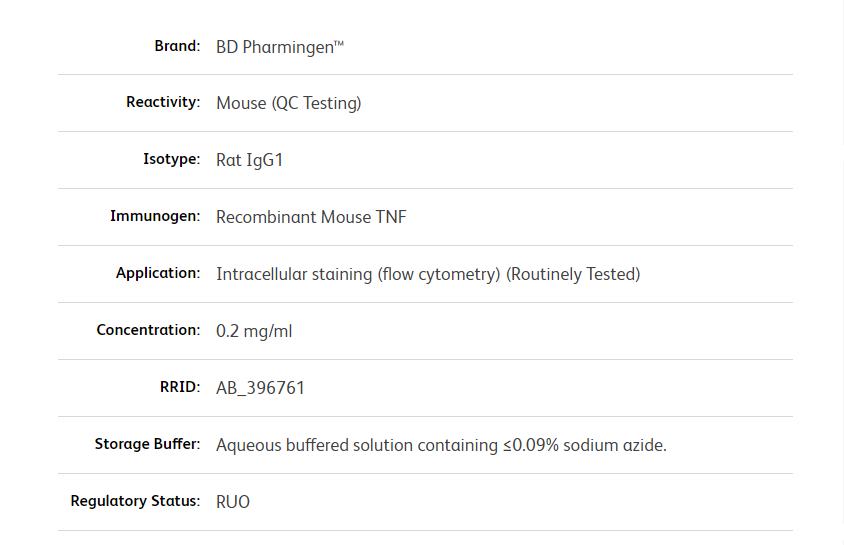Select the 0.2 mg/ml concentration value
The image size is (844, 545).
[x=254, y=331]
